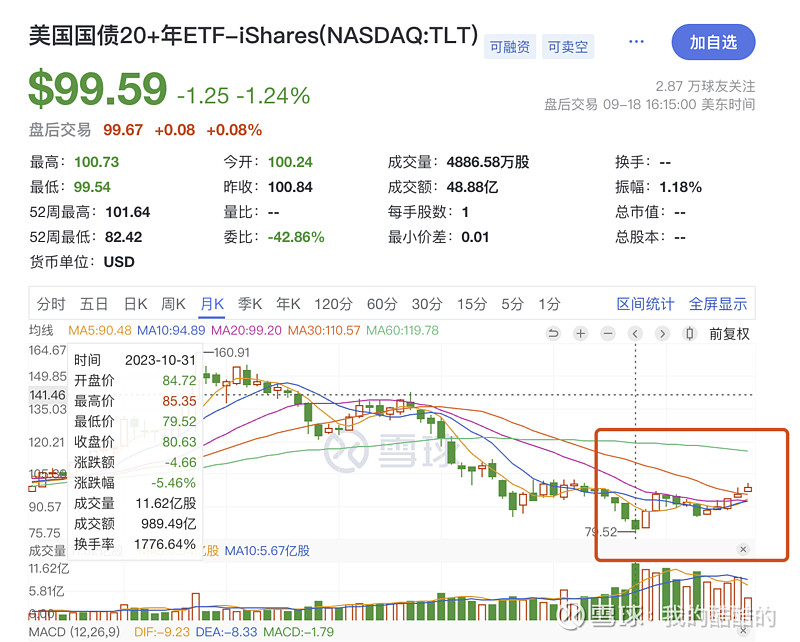Image resolution: width=800 pixels, height=642 pixels.
Task: Click the DIF:-9.23 value
Action: coord(162,632)
